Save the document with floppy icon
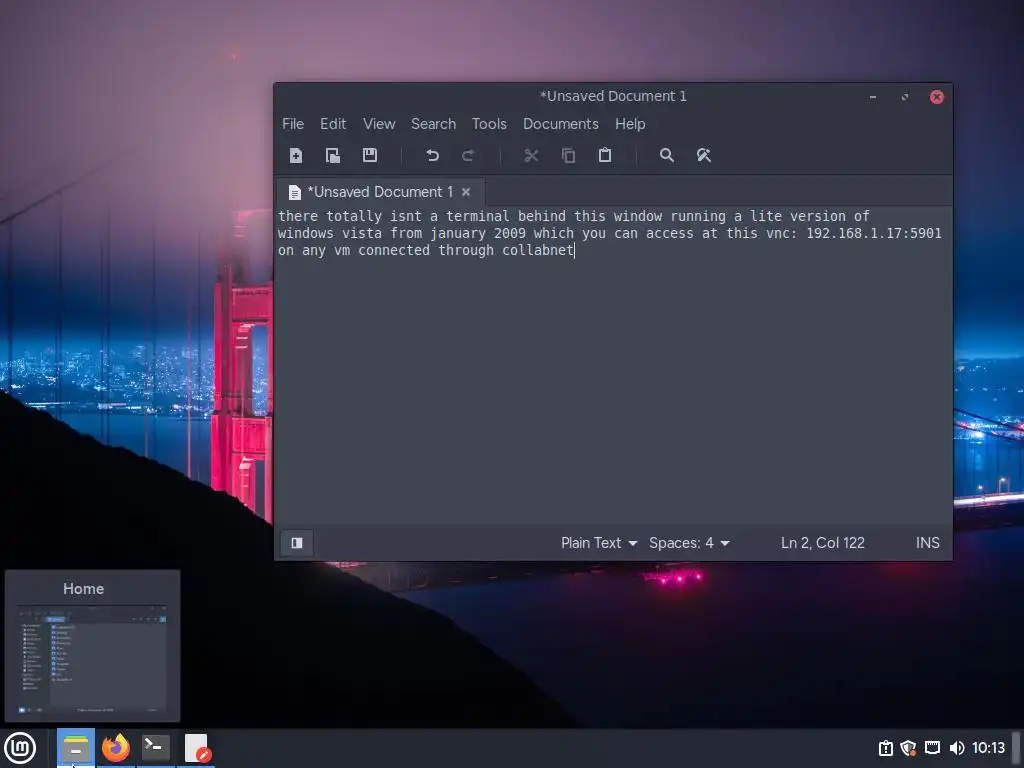 tap(370, 155)
